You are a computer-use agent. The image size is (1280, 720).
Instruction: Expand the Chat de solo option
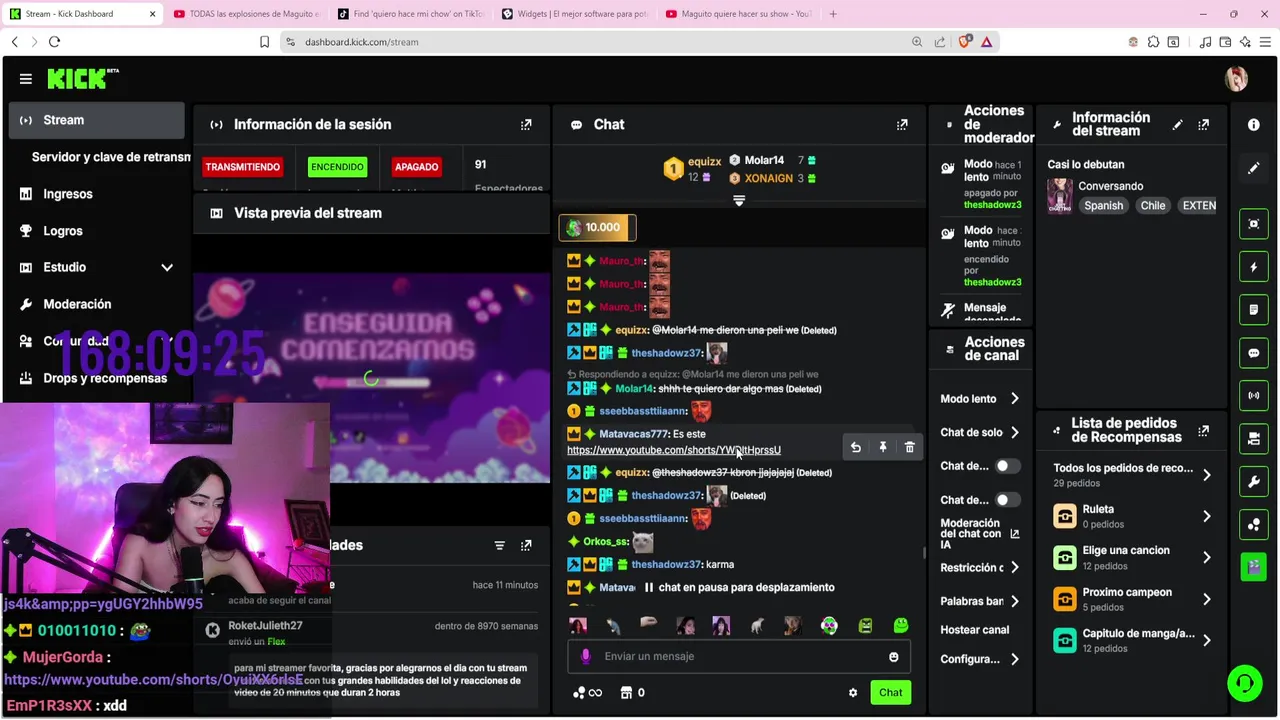(x=980, y=433)
